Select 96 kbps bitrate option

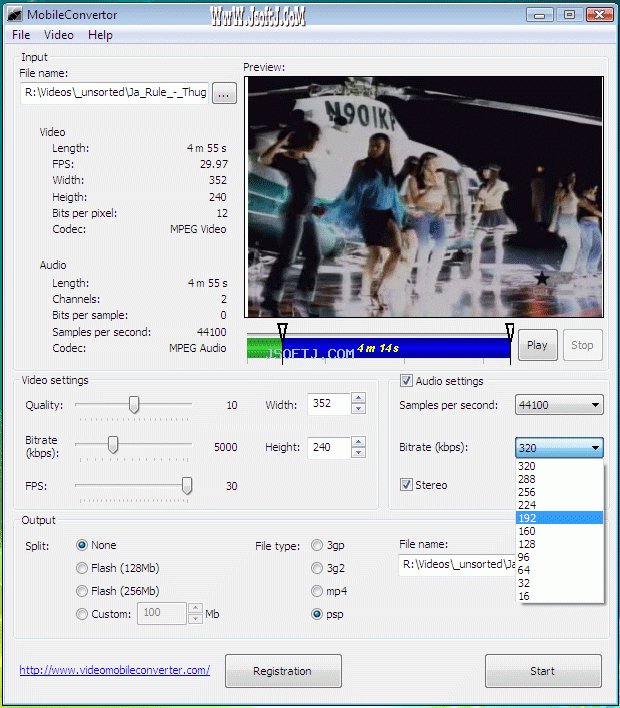(x=559, y=557)
